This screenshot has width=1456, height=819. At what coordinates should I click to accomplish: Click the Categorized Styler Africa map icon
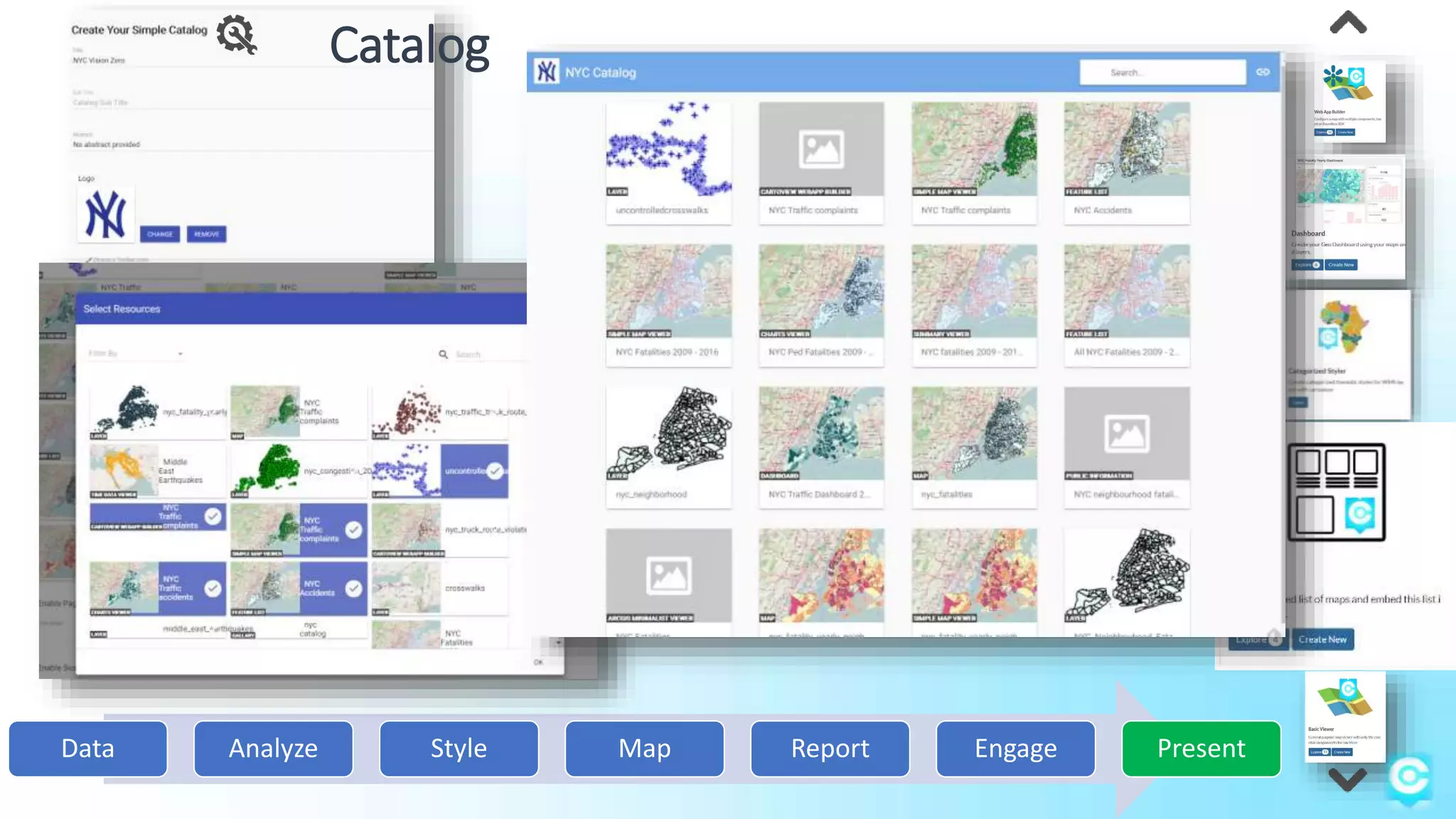point(1343,327)
